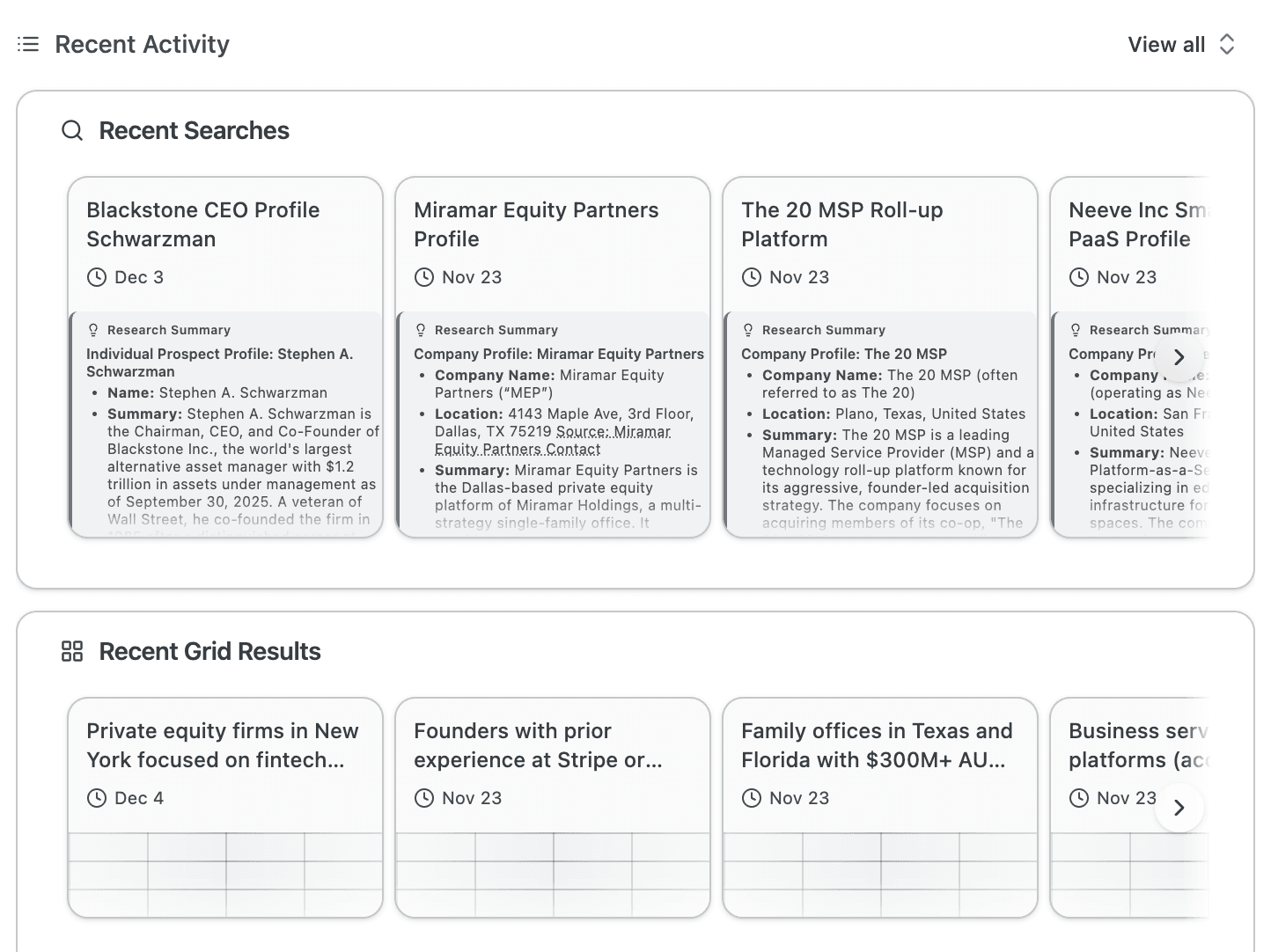This screenshot has height=952, width=1271.
Task: Click the Recent Grid Results grid icon
Action: pyautogui.click(x=72, y=651)
